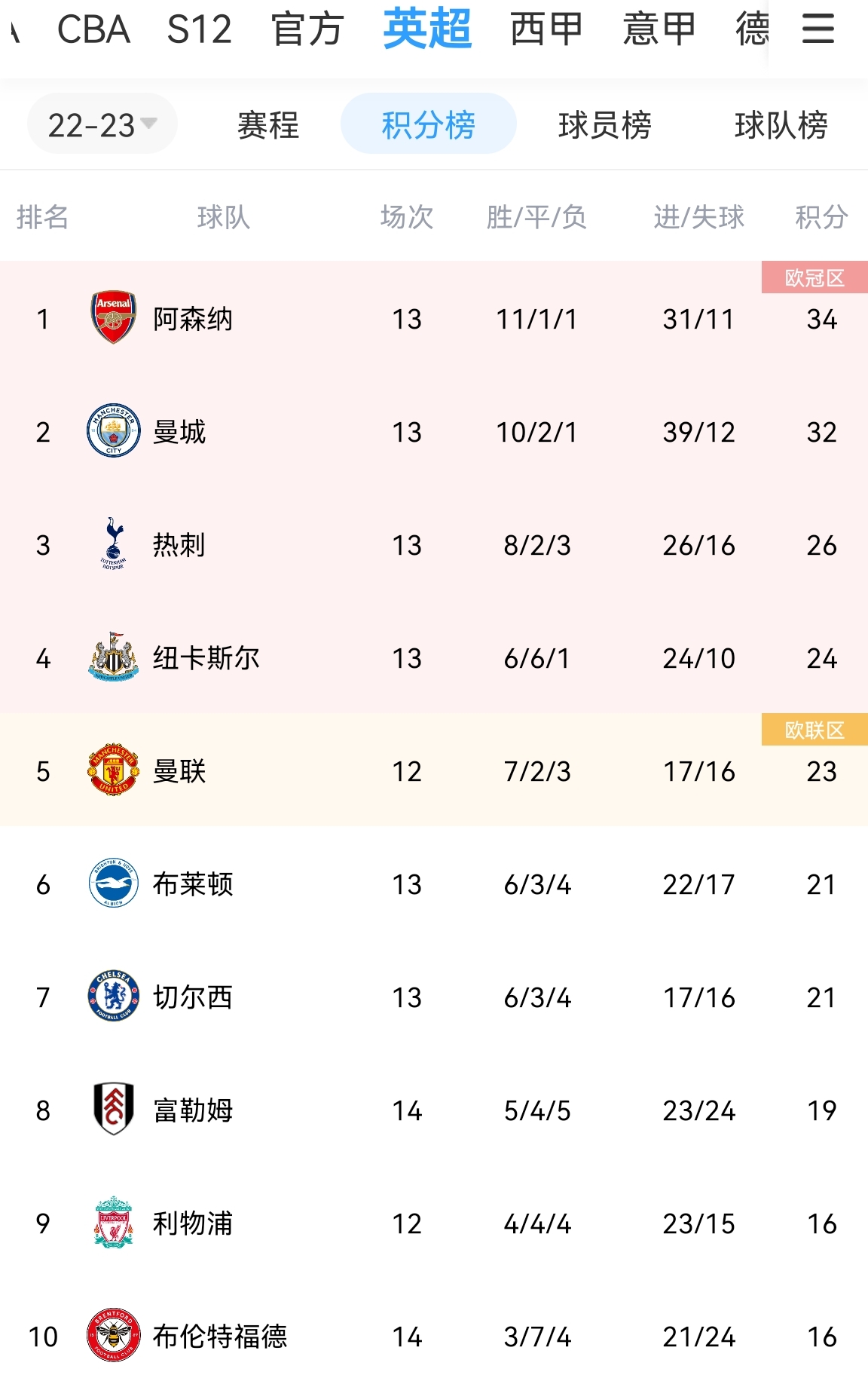The height and width of the screenshot is (1378, 868).
Task: Tap the Brighton club crest
Action: [x=114, y=883]
